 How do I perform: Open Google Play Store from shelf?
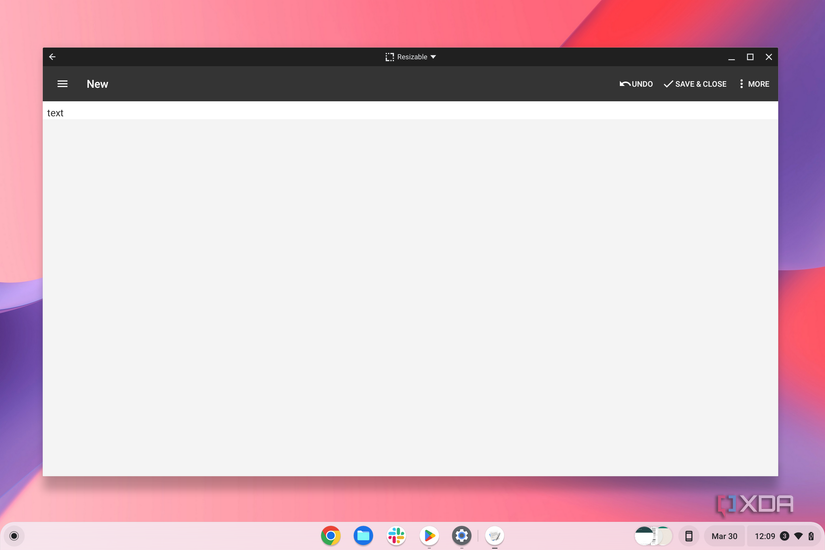tap(429, 536)
